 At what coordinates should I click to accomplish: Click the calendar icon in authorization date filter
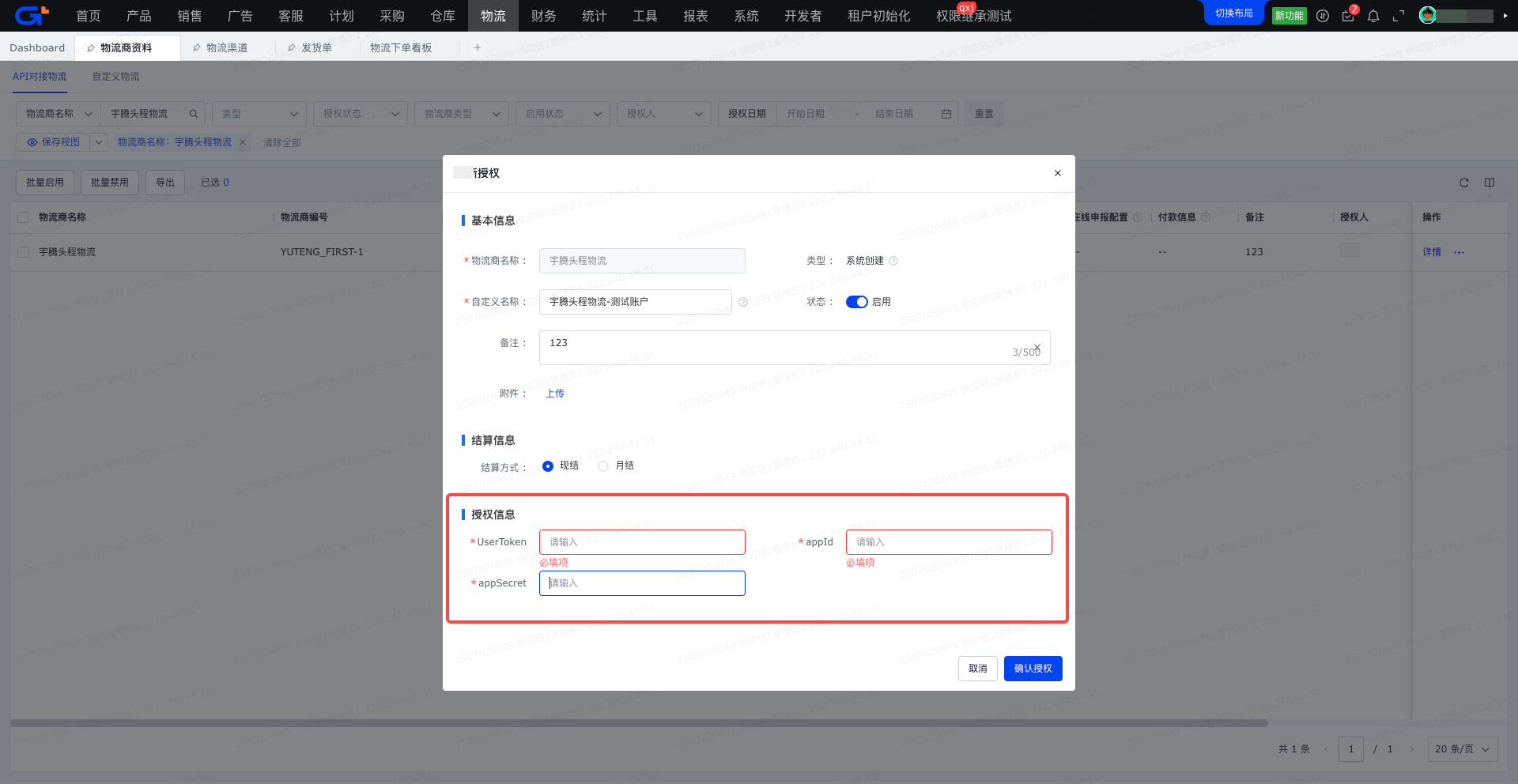(x=946, y=114)
